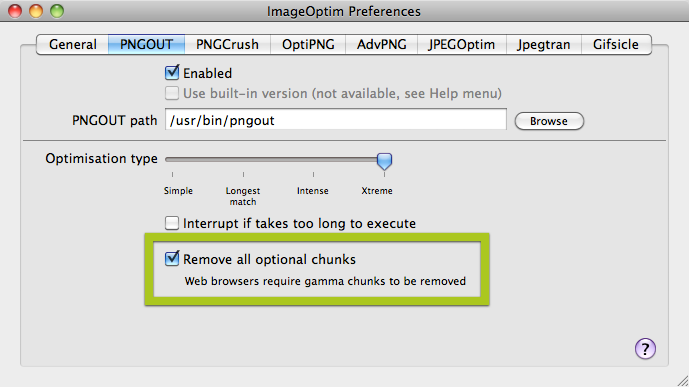Toggle Remove all optional chunks checkbox

(x=172, y=259)
